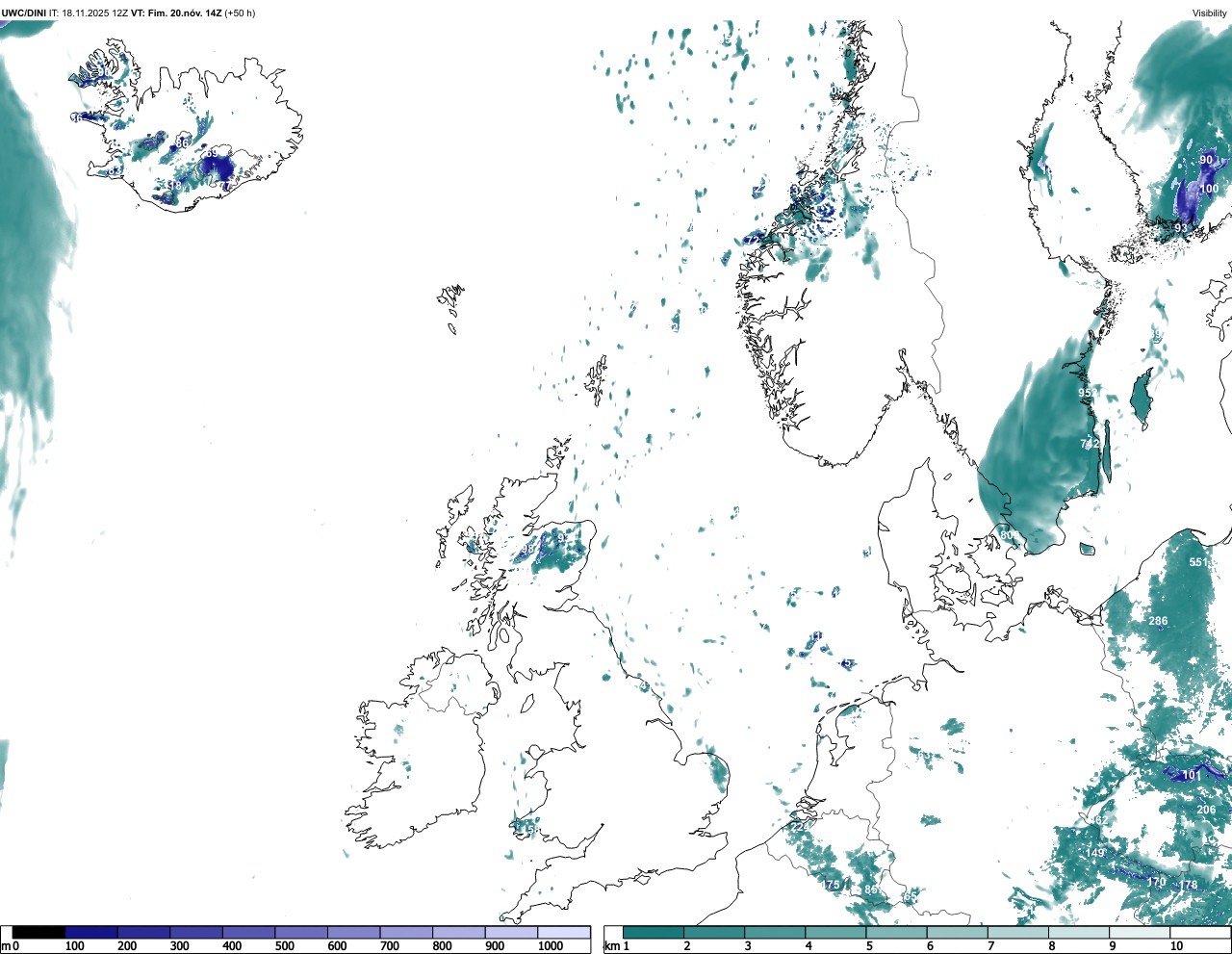Click the valid time 'Fim. 20.nóv. 14Z' text
Image resolution: width=1232 pixels, height=954 pixels.
(184, 13)
